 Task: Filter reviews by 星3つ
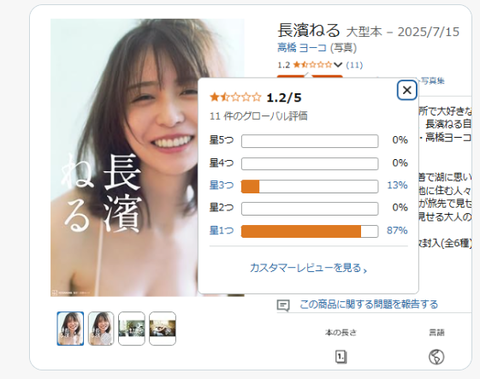(x=221, y=185)
